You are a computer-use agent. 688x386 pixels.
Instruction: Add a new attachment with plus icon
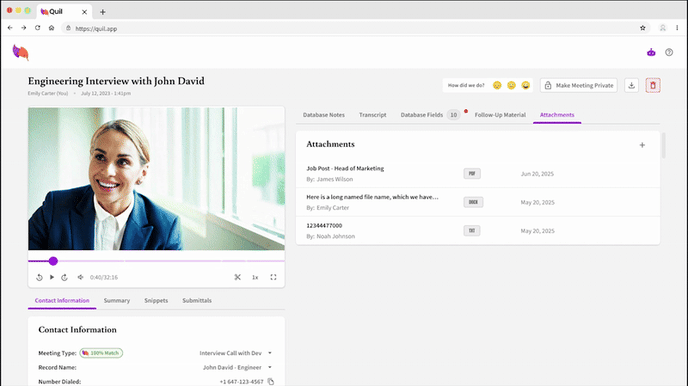[642, 145]
